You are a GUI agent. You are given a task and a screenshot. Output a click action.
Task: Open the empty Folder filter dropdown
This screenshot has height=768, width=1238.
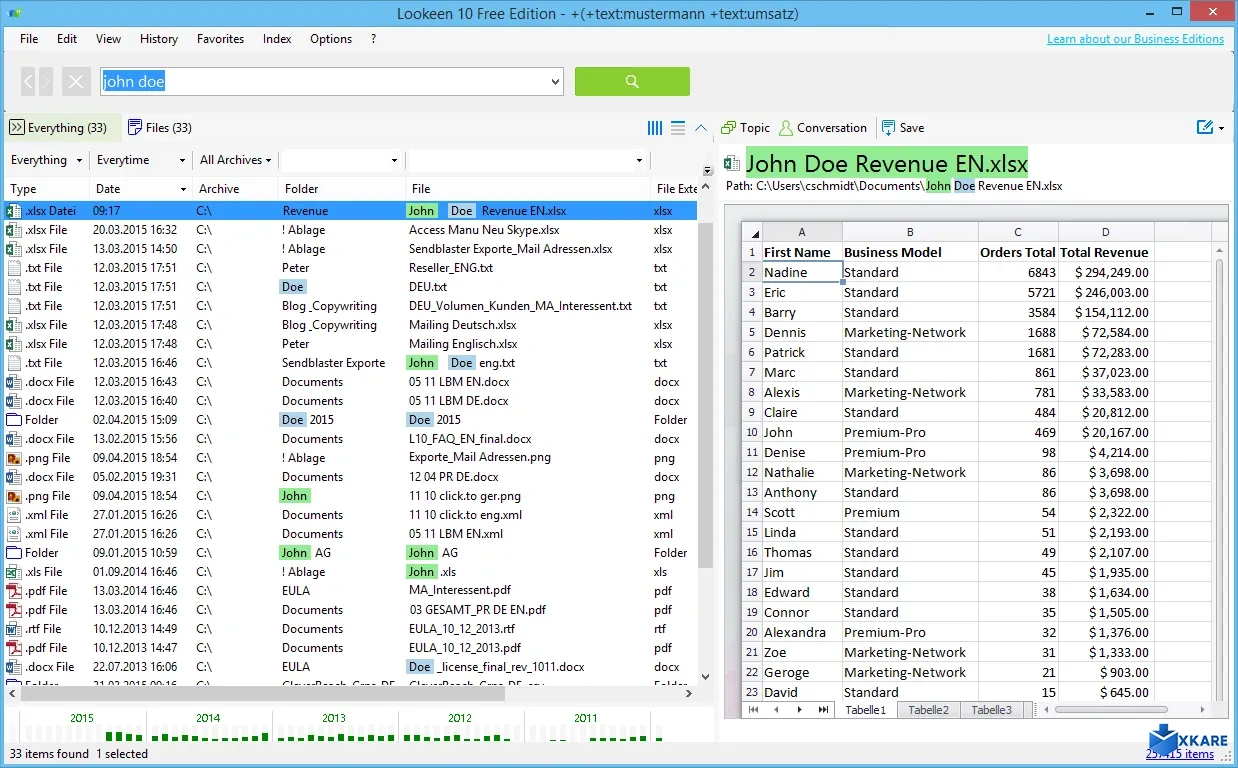394,160
